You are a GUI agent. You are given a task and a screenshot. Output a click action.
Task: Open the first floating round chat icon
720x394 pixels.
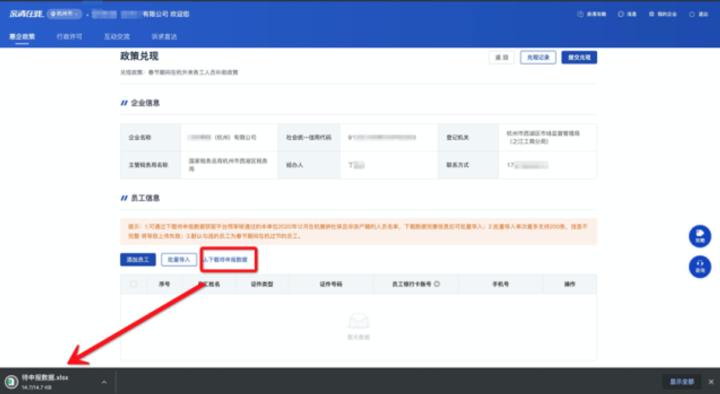700,236
